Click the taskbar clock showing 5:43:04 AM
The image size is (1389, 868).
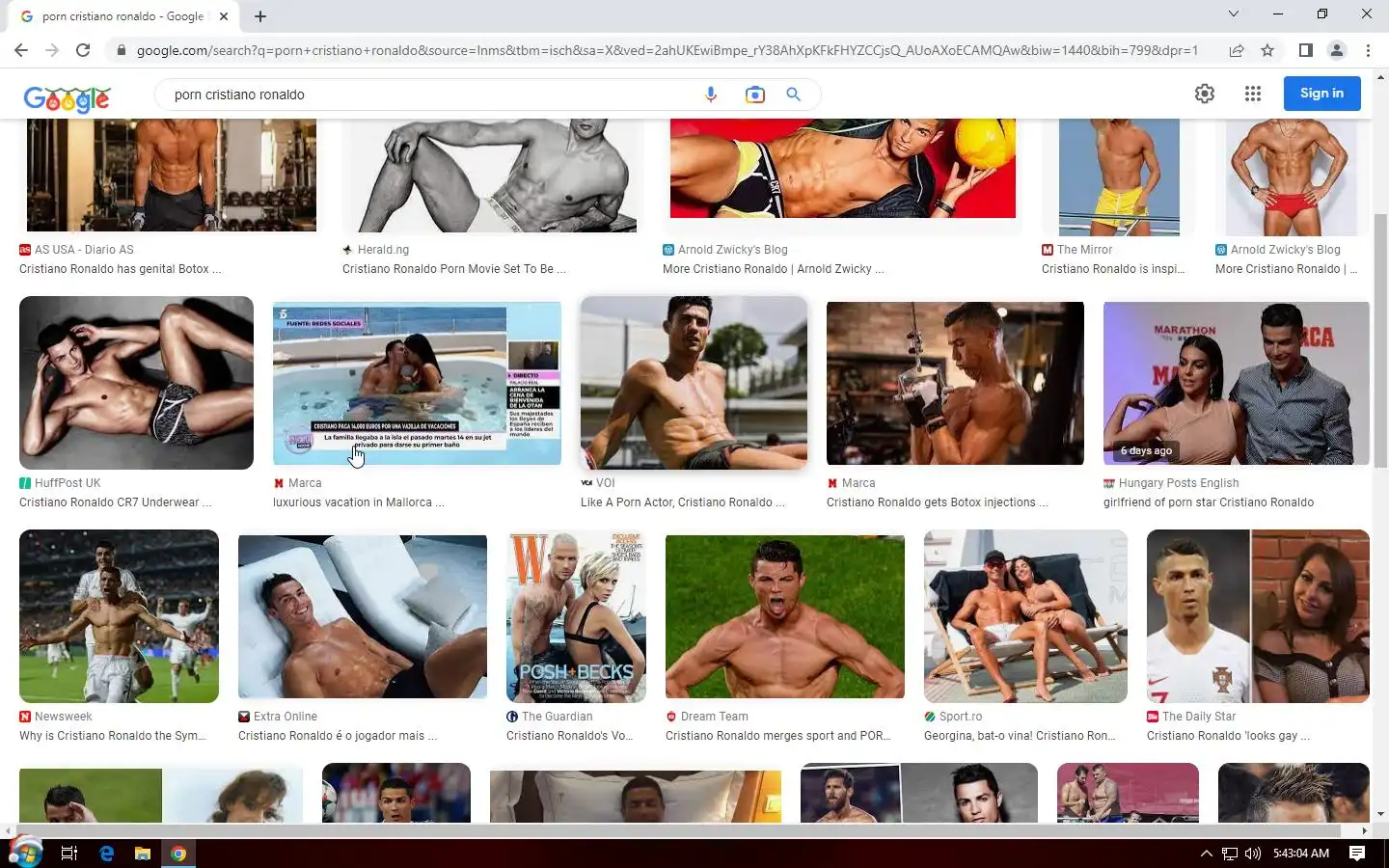click(x=1301, y=854)
